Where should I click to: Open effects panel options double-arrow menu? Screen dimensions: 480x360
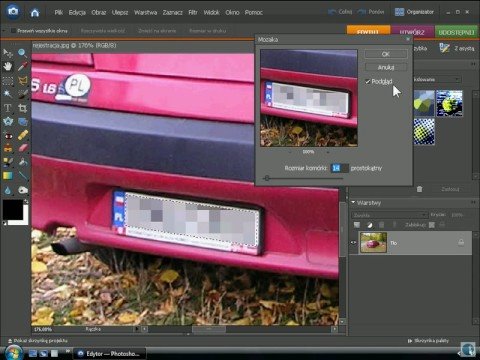pos(473,64)
